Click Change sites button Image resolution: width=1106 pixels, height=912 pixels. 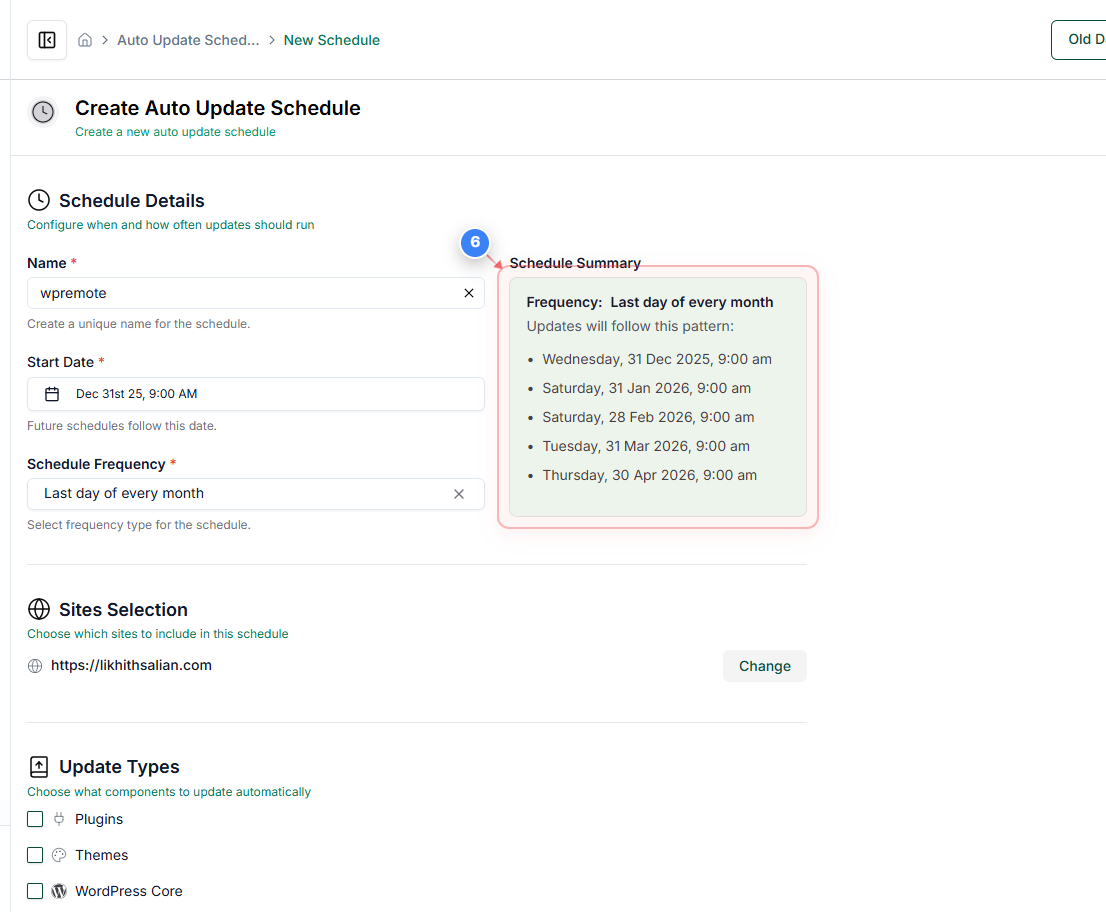click(x=765, y=666)
